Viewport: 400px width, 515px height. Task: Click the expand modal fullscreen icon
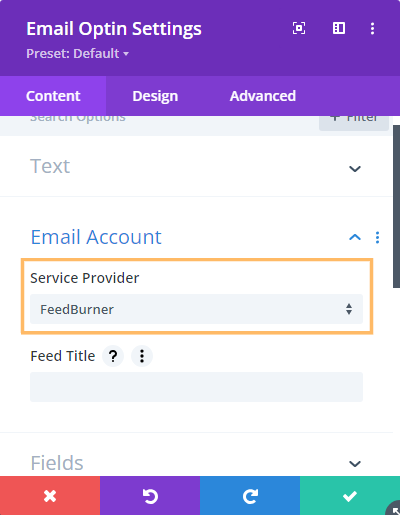tap(299, 28)
